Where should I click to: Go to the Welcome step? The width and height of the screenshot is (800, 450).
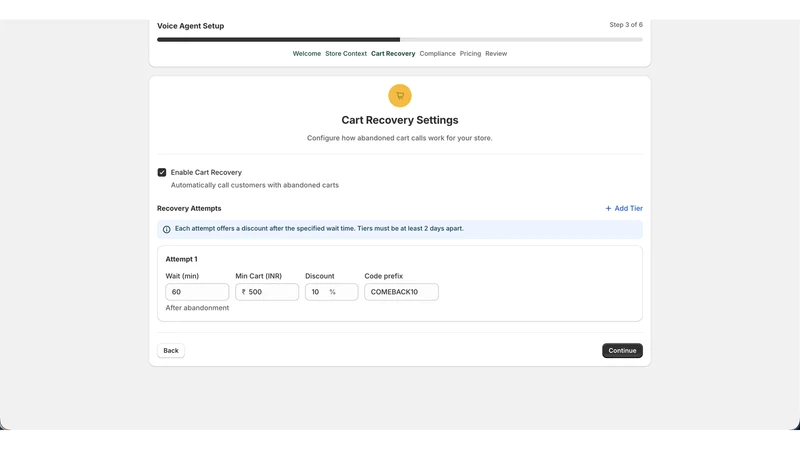point(307,54)
